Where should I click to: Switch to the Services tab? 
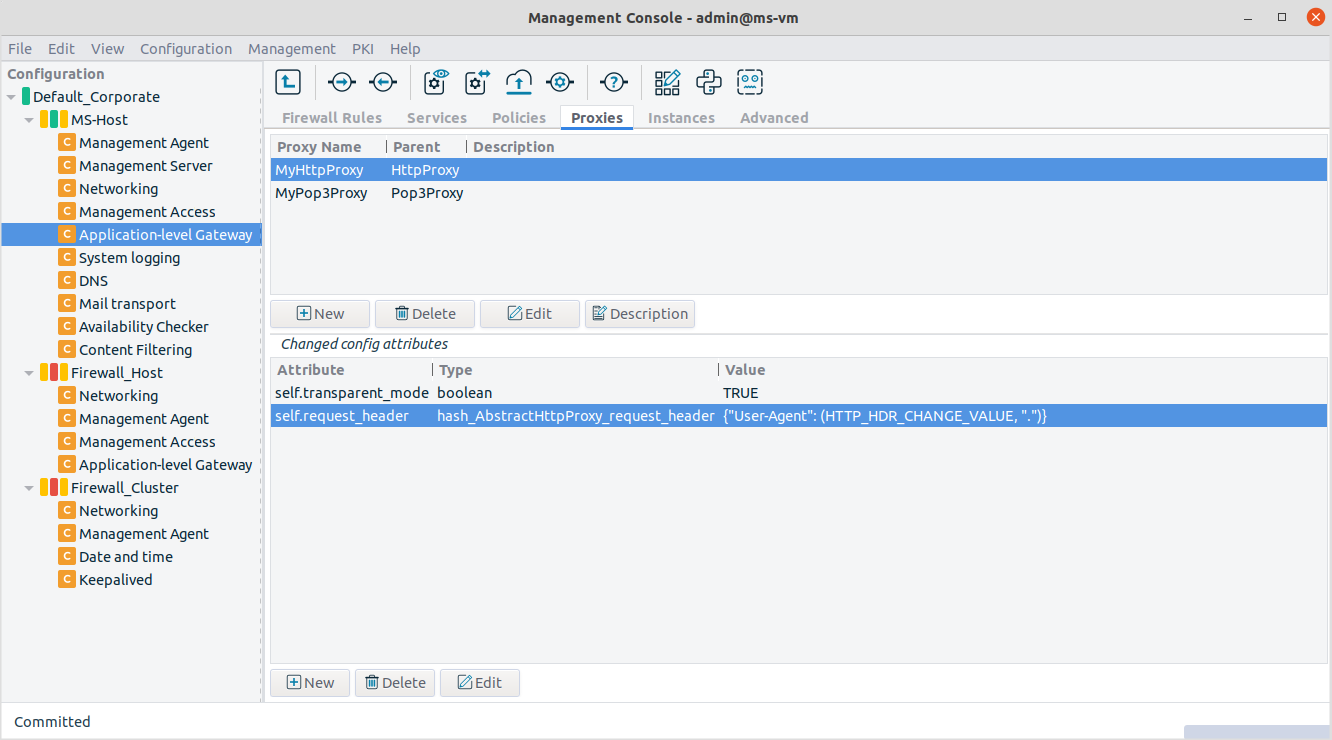[437, 118]
